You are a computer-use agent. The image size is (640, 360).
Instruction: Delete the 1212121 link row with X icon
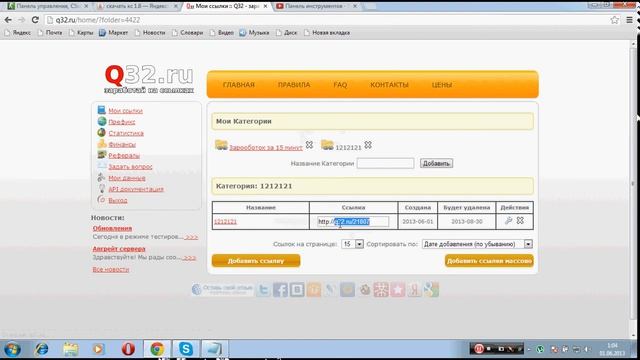pyautogui.click(x=520, y=221)
